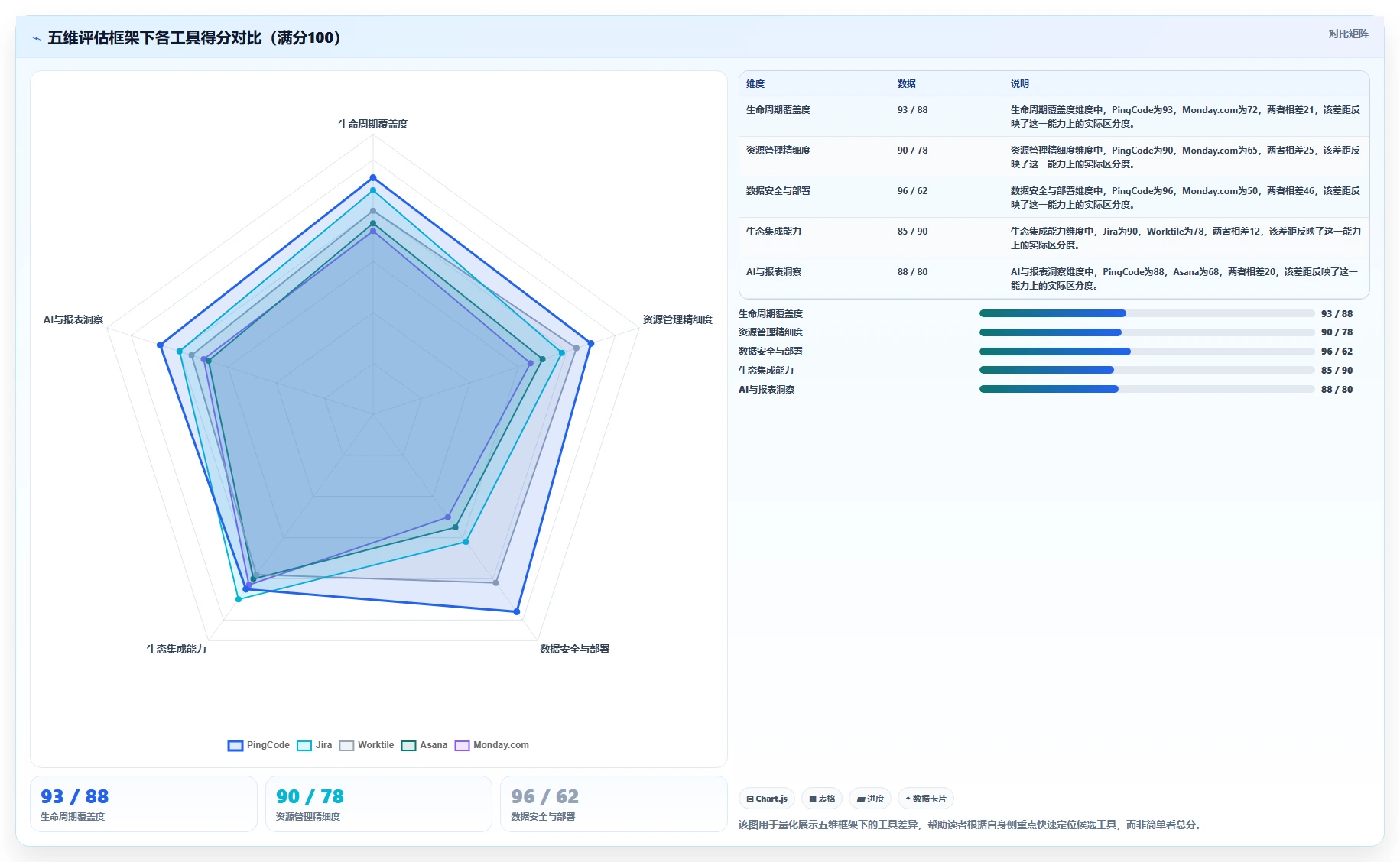Image resolution: width=1400 pixels, height=862 pixels.
Task: Click the radar axis label 数据安全与部署
Action: point(574,649)
